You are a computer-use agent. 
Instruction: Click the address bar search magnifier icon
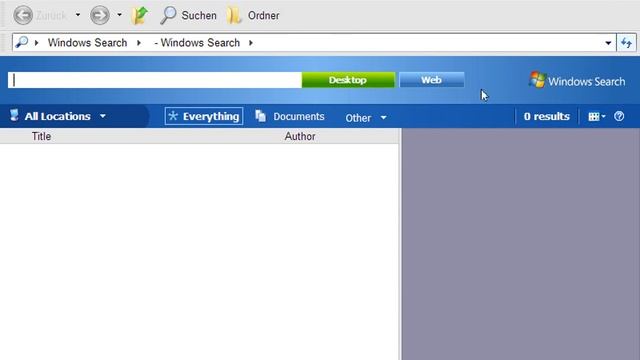pyautogui.click(x=22, y=42)
